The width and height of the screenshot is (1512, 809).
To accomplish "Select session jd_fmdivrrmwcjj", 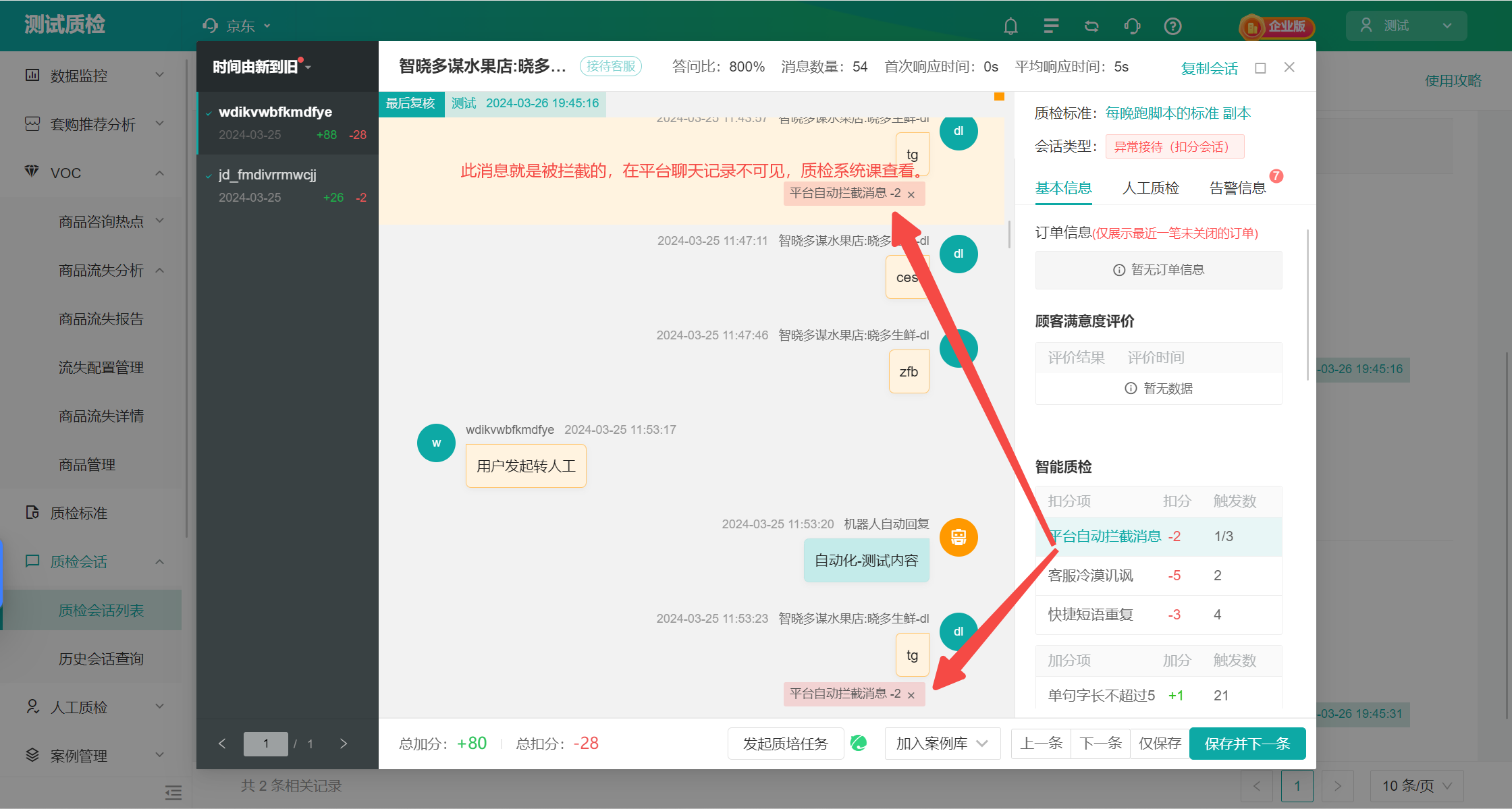I will [288, 186].
